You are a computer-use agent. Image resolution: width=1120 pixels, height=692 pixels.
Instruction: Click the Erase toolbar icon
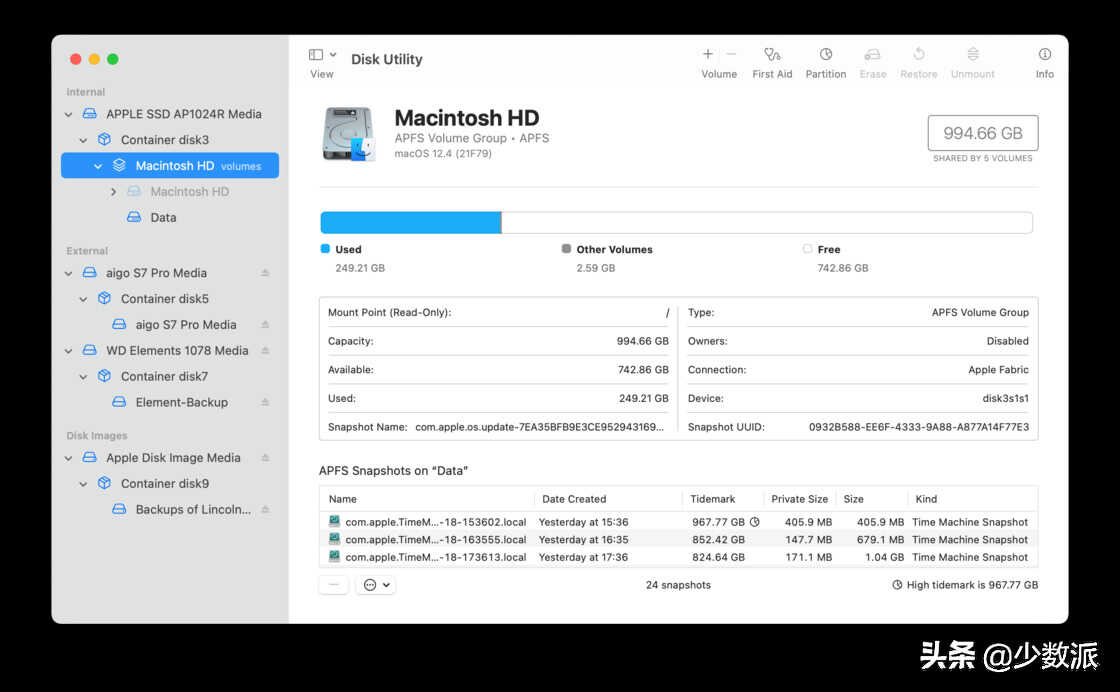(872, 55)
